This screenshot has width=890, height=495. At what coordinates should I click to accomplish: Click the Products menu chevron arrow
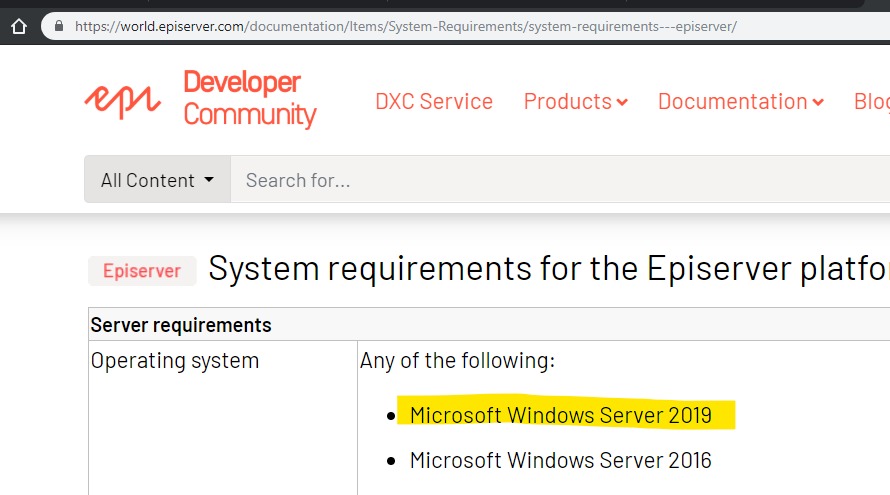pyautogui.click(x=622, y=103)
